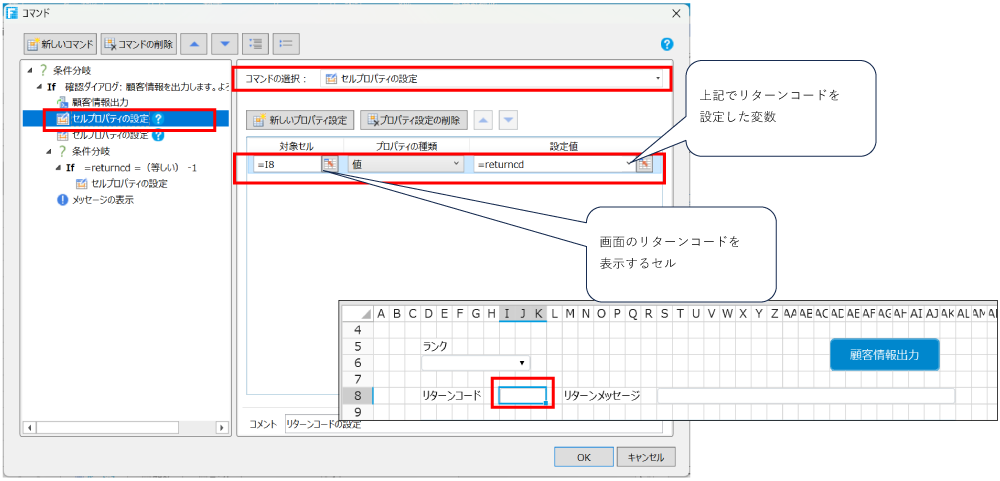
Task: Click the down arrow beside プロパティ設定の削除
Action: [x=509, y=119]
